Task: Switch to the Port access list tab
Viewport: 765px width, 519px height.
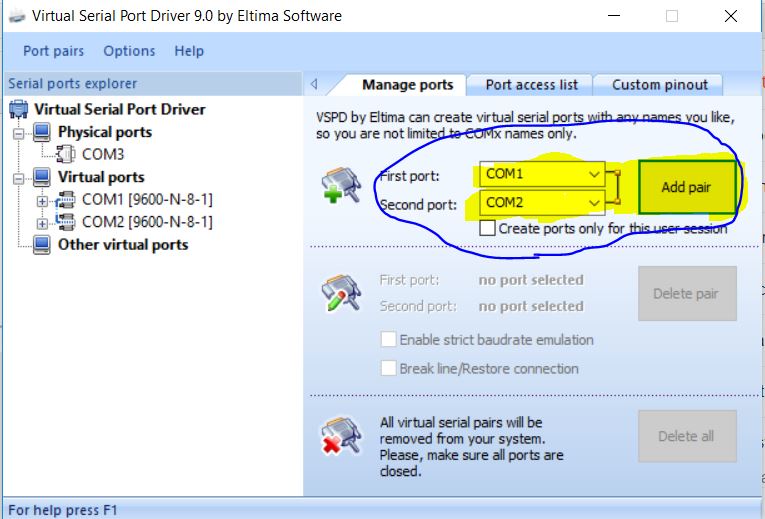Action: coord(532,85)
